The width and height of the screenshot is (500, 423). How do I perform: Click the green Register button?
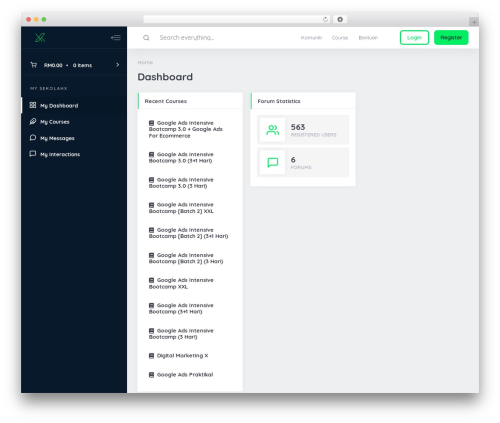451,37
